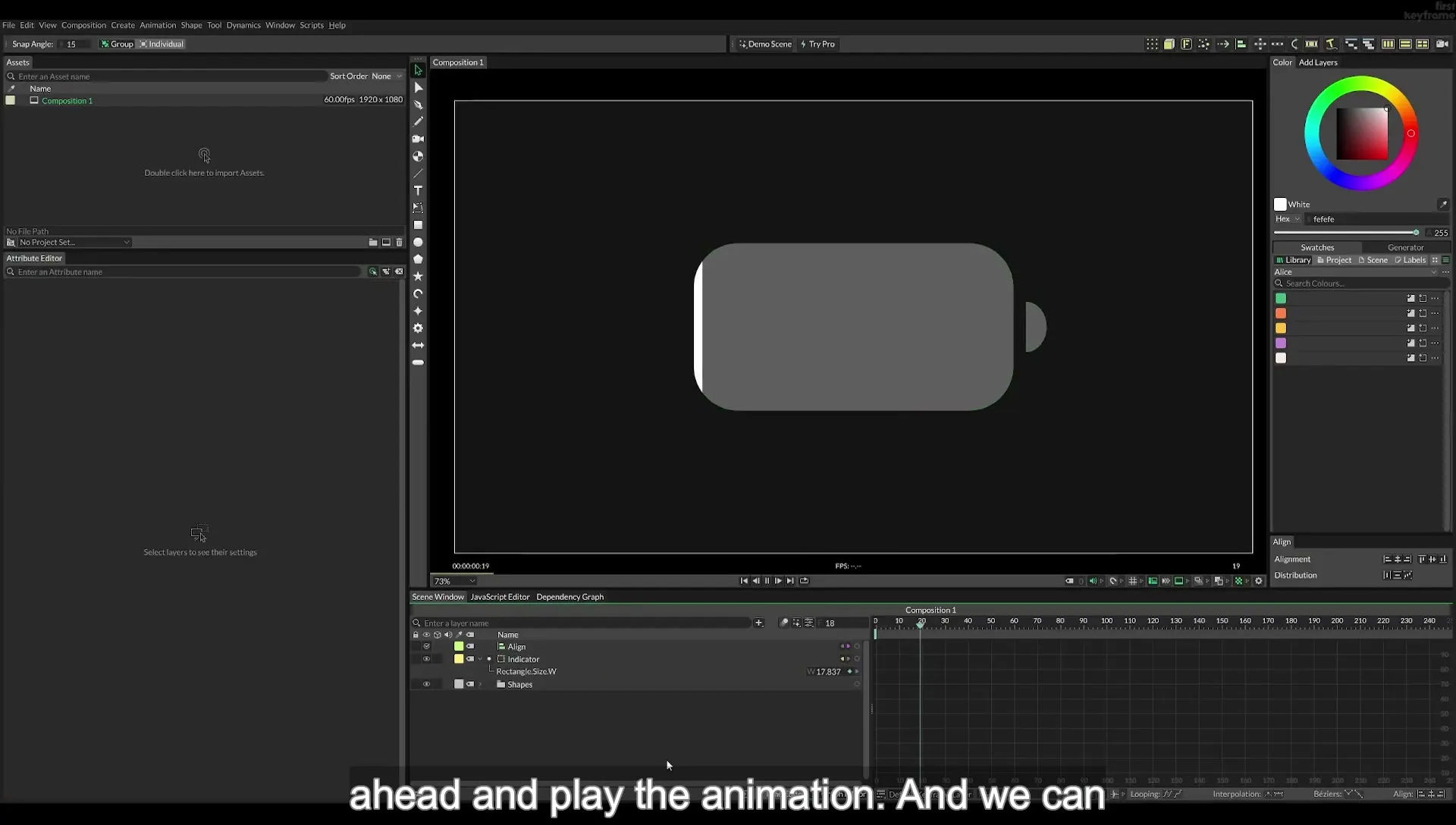1456x825 pixels.
Task: Select the Pen tool in the toolbar
Action: pyautogui.click(x=418, y=105)
